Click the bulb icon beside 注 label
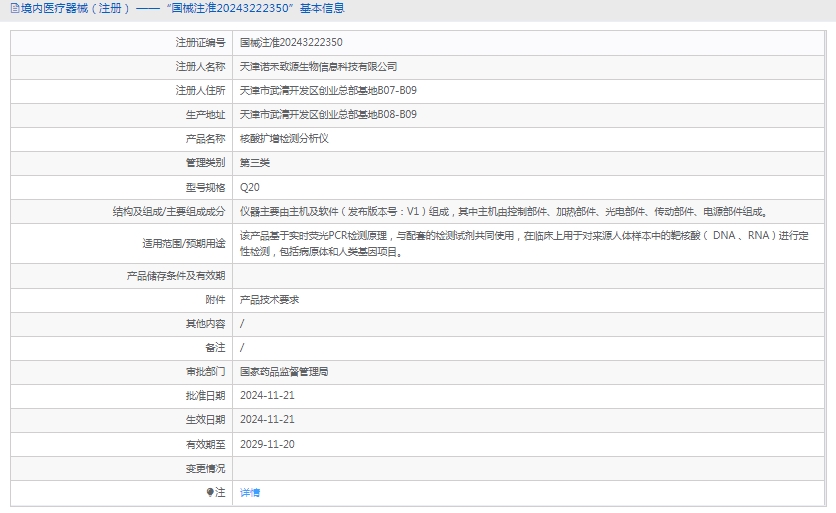The height and width of the screenshot is (513, 836). click(x=210, y=492)
